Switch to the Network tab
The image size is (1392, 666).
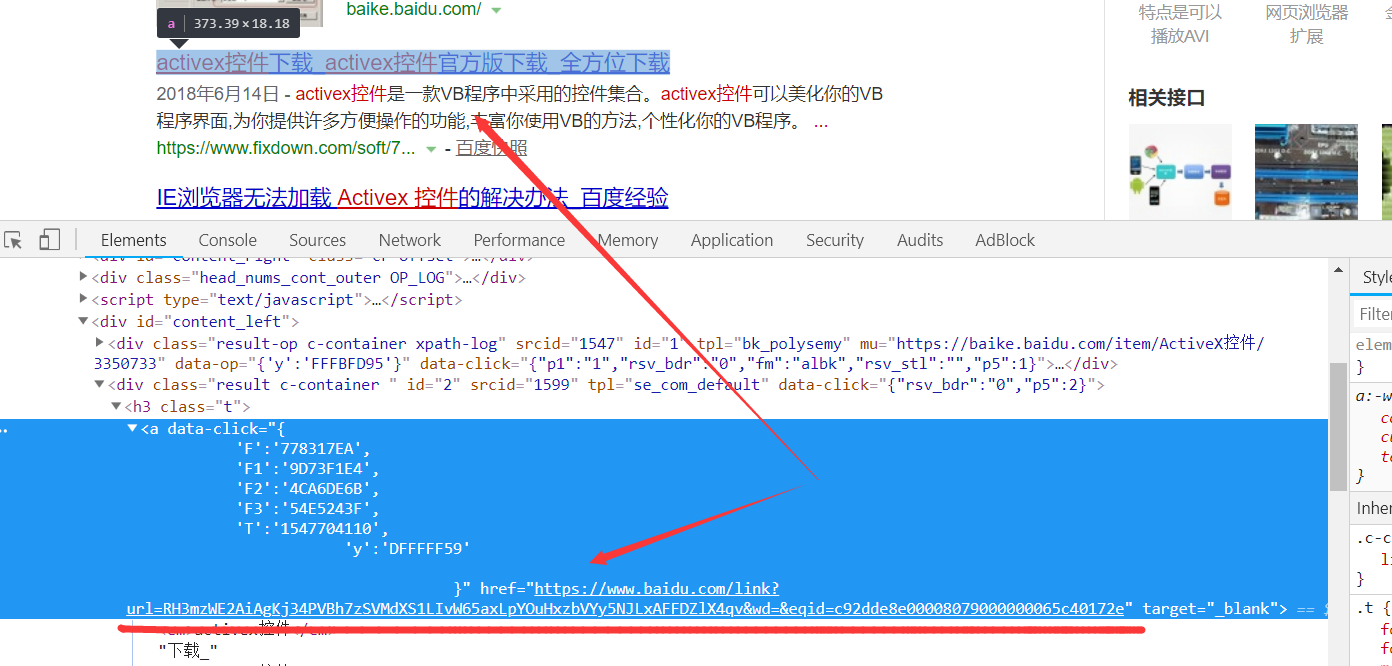410,240
